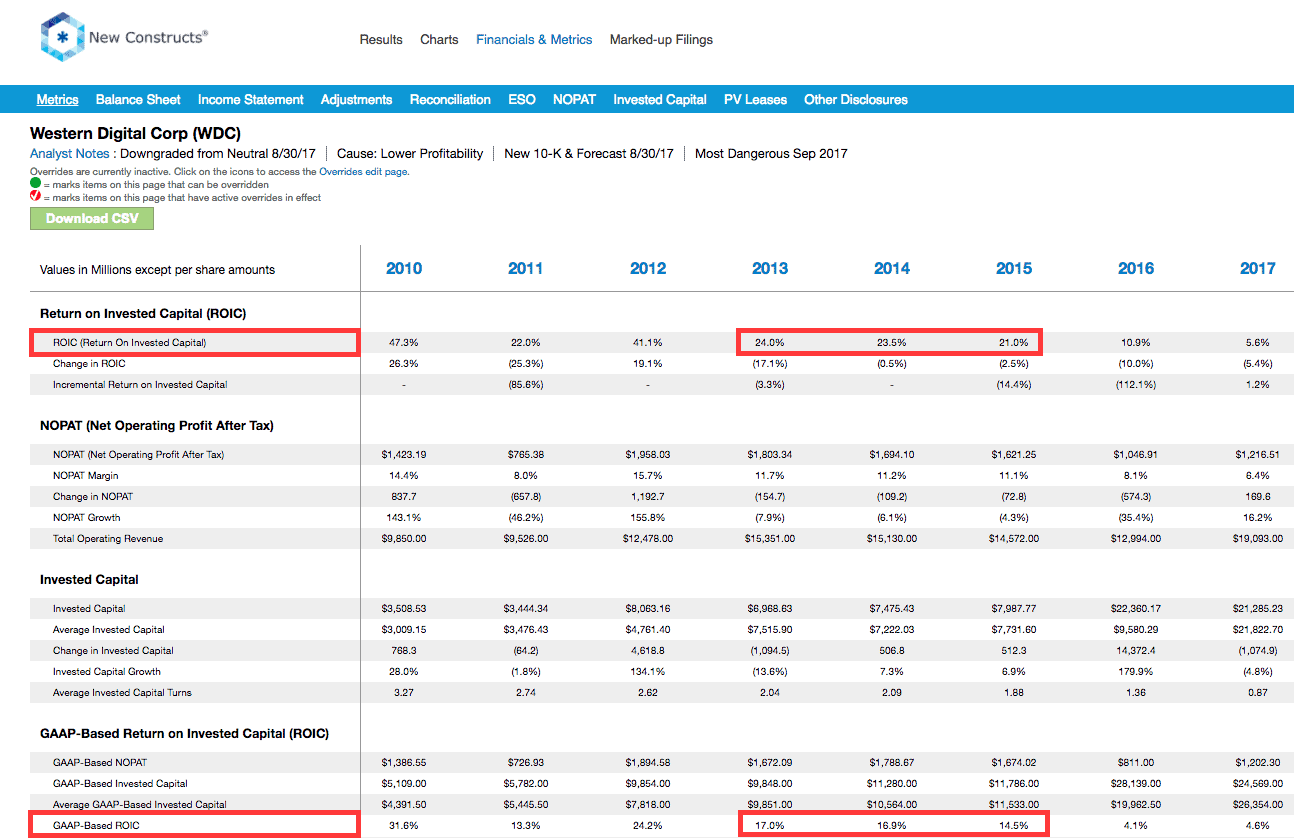This screenshot has width=1294, height=838.
Task: Switch to the Balance Sheet tab
Action: coord(138,99)
